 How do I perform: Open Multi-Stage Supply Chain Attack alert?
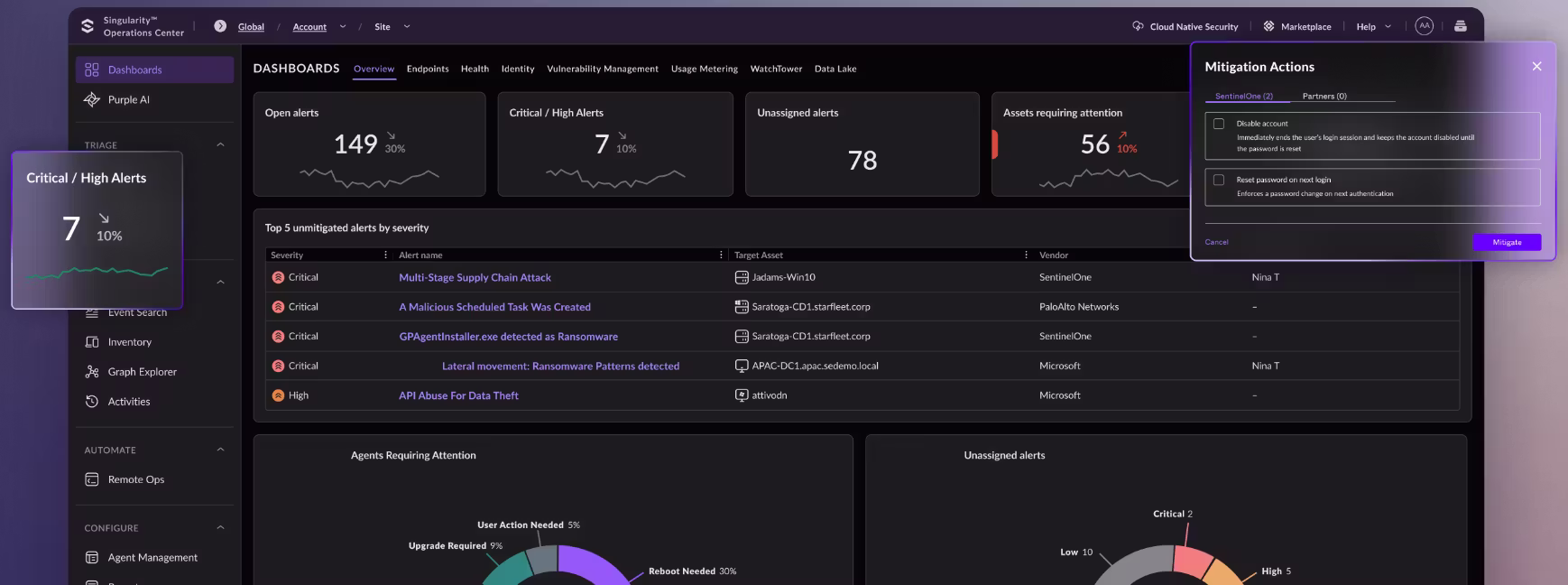click(x=475, y=278)
